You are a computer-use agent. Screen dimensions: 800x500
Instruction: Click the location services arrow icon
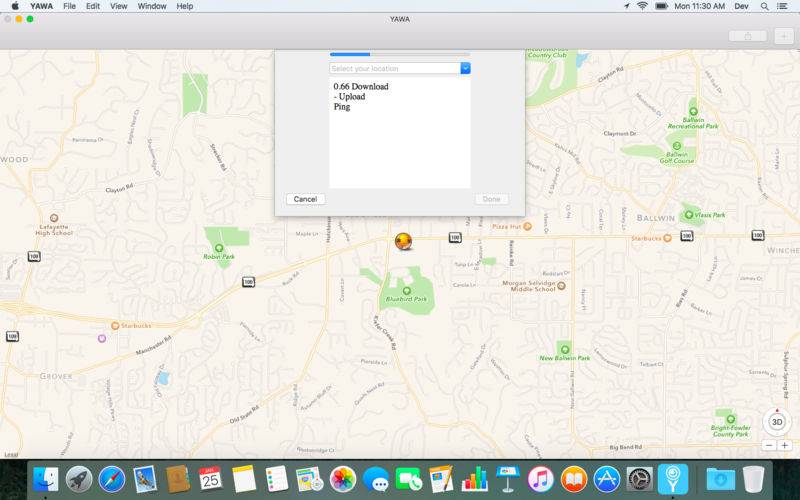click(627, 6)
